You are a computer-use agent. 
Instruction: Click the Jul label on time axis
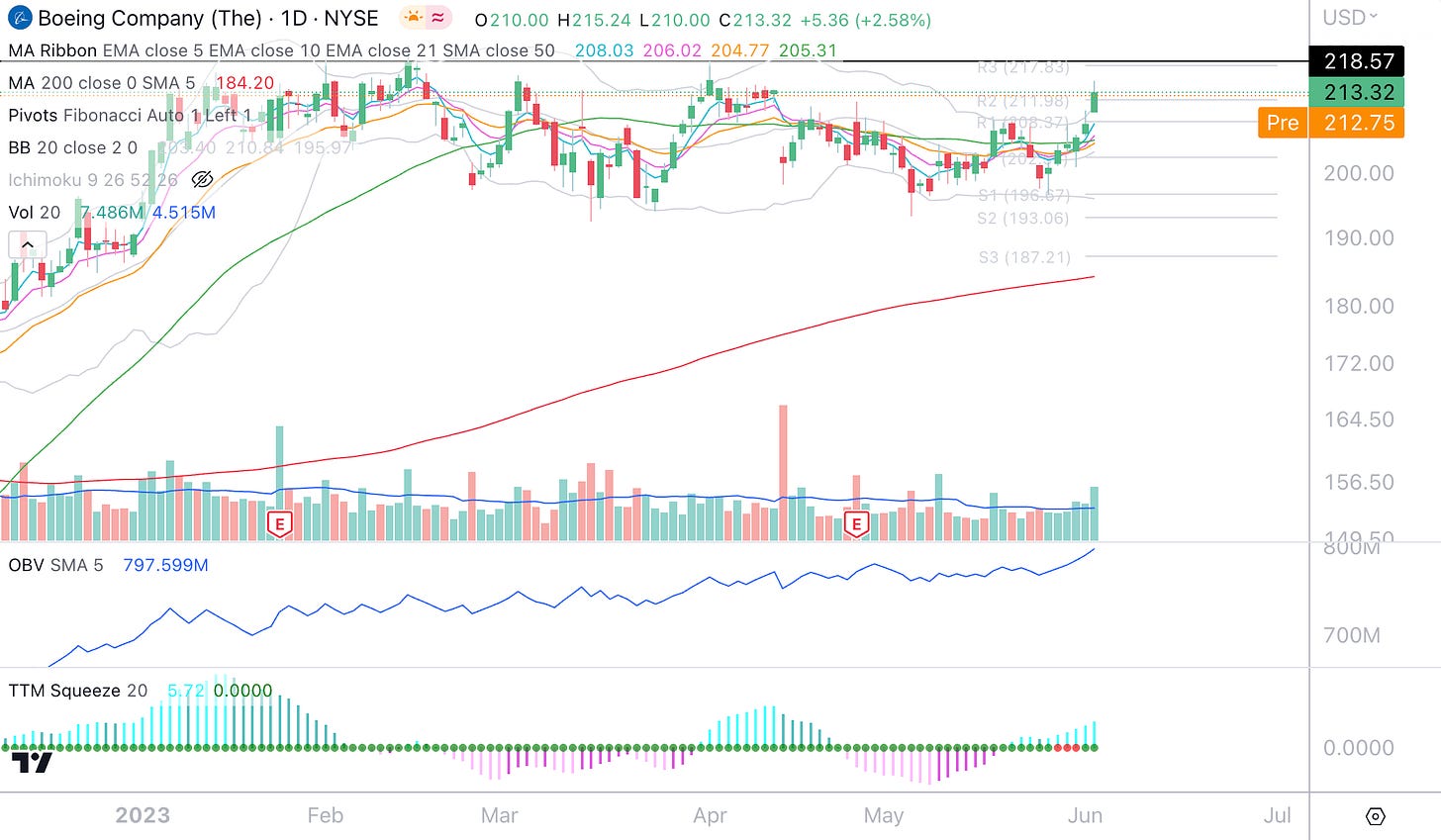1278,815
